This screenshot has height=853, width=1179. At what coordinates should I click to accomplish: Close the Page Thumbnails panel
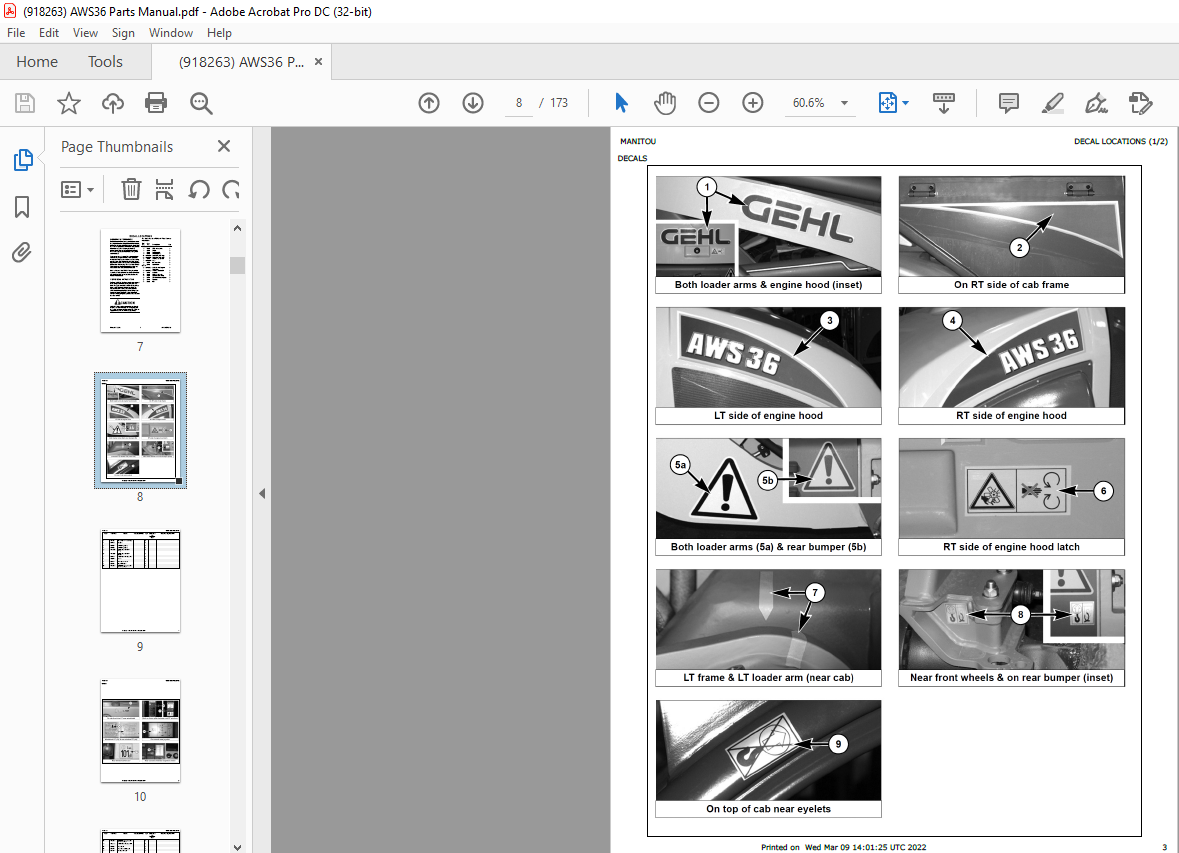pos(224,146)
